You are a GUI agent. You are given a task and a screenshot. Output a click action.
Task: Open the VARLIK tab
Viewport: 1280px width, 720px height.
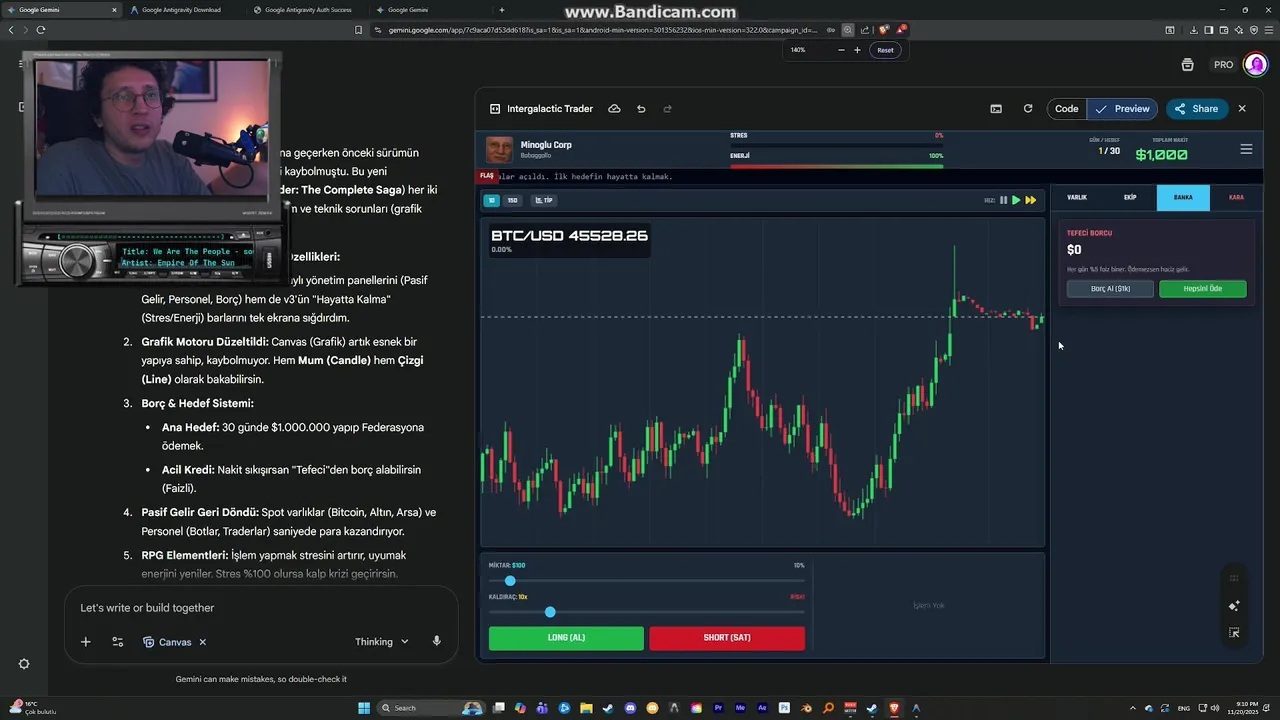click(1077, 198)
